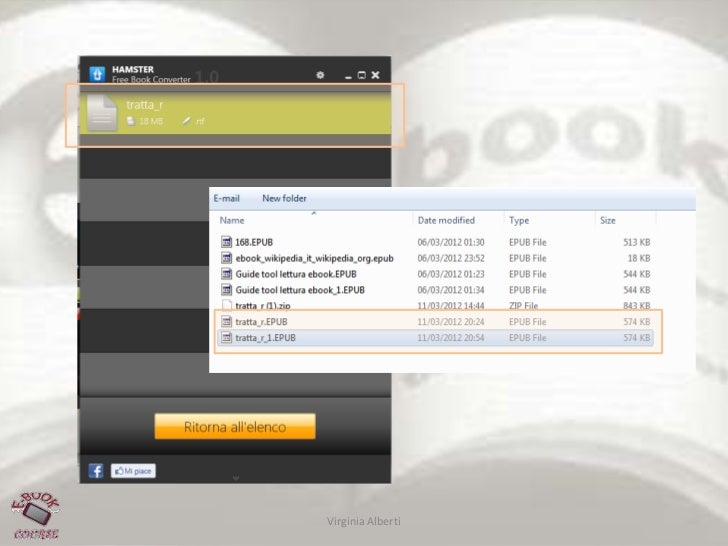
Task: Click the Mi piace like button
Action: (133, 471)
